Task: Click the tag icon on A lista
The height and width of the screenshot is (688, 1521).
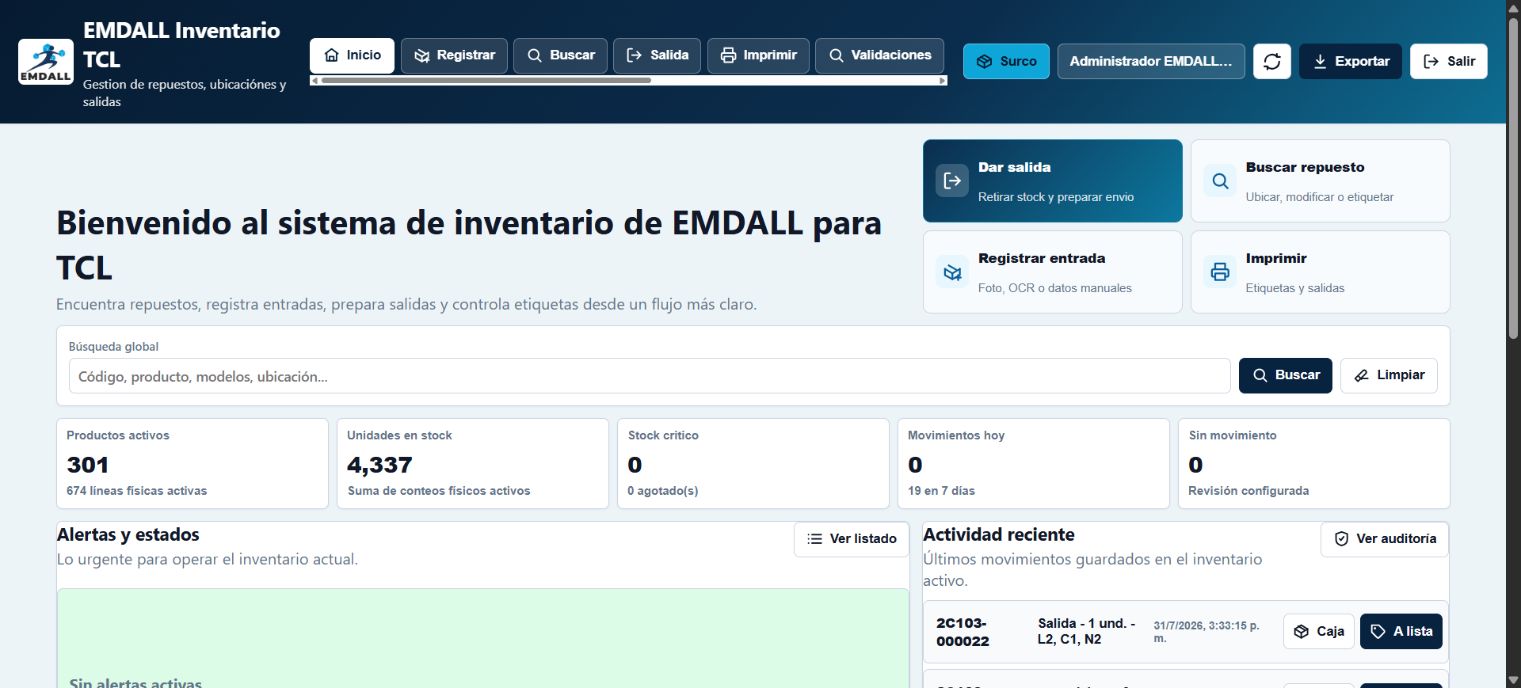Action: point(1378,631)
